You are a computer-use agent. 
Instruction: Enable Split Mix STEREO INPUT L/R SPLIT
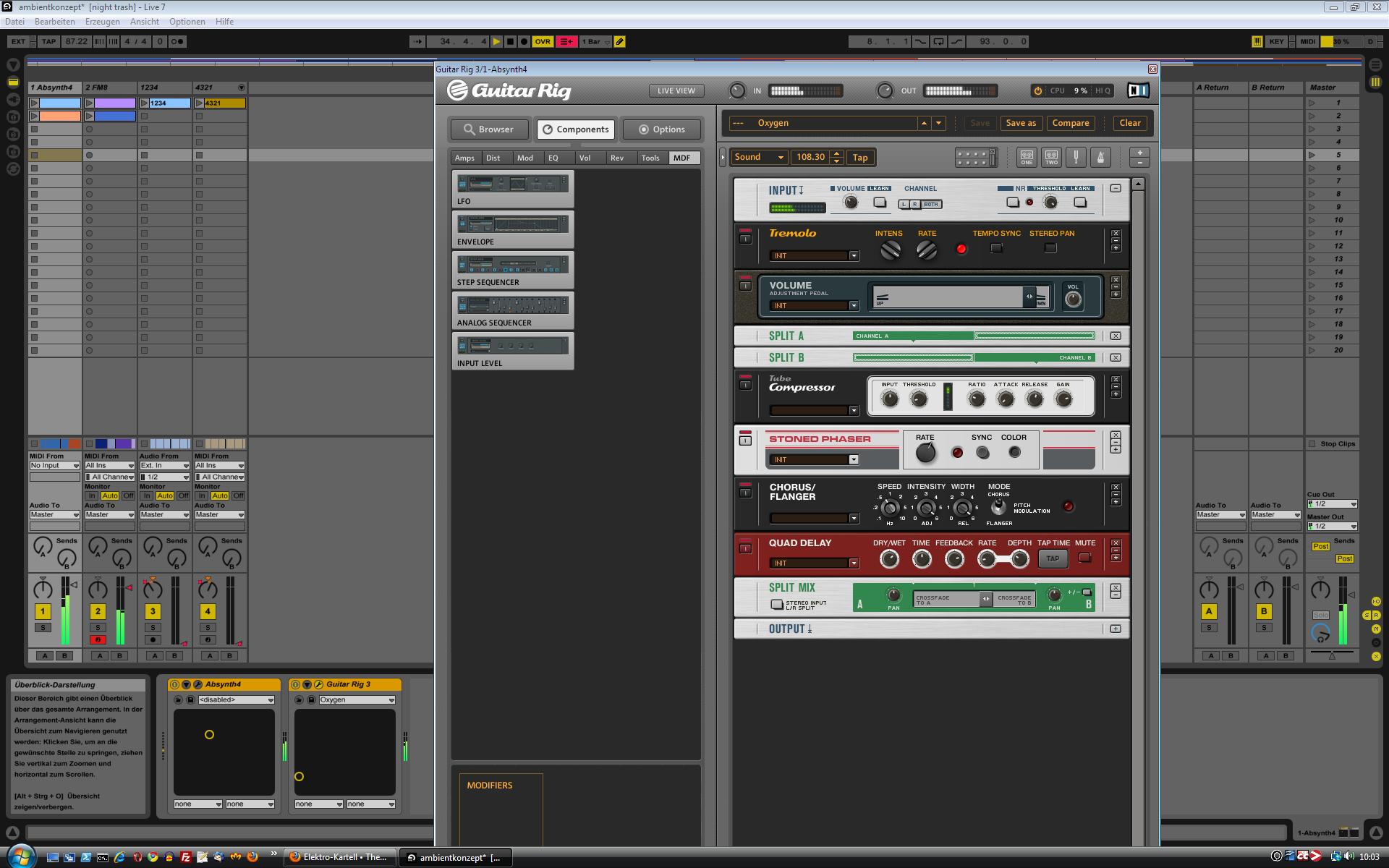click(x=777, y=605)
